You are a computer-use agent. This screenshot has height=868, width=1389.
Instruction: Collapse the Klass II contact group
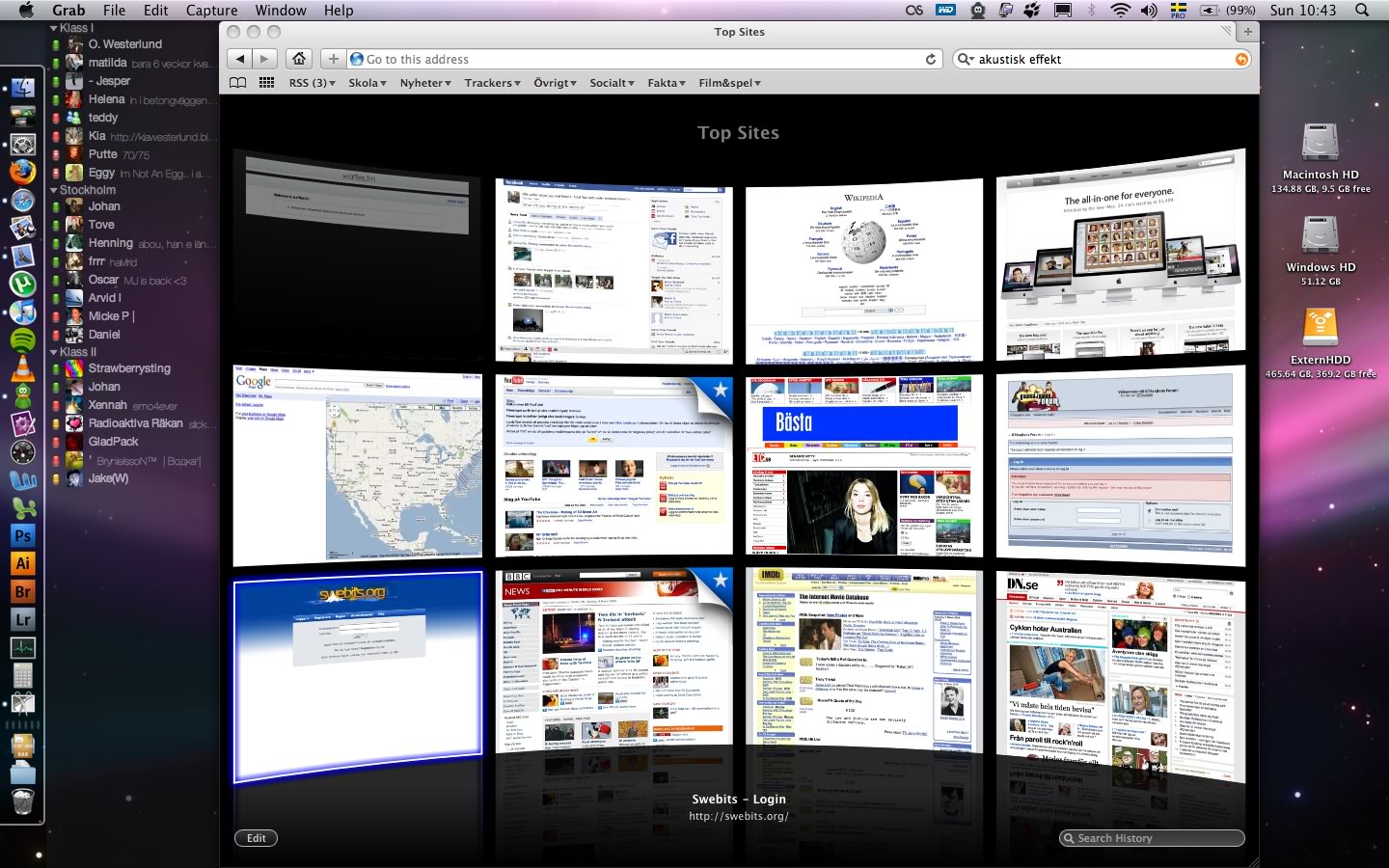(x=54, y=352)
